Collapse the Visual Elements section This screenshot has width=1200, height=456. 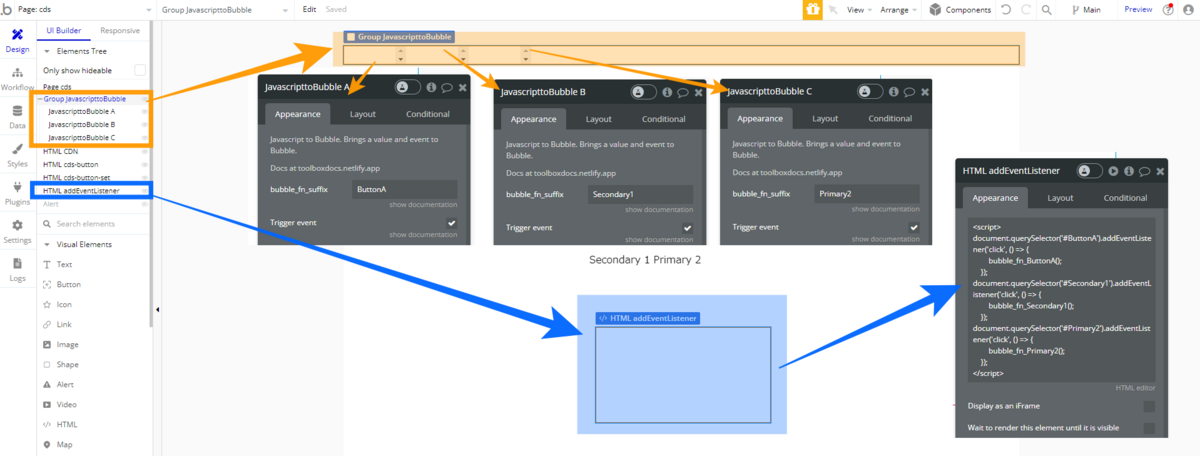coord(47,244)
